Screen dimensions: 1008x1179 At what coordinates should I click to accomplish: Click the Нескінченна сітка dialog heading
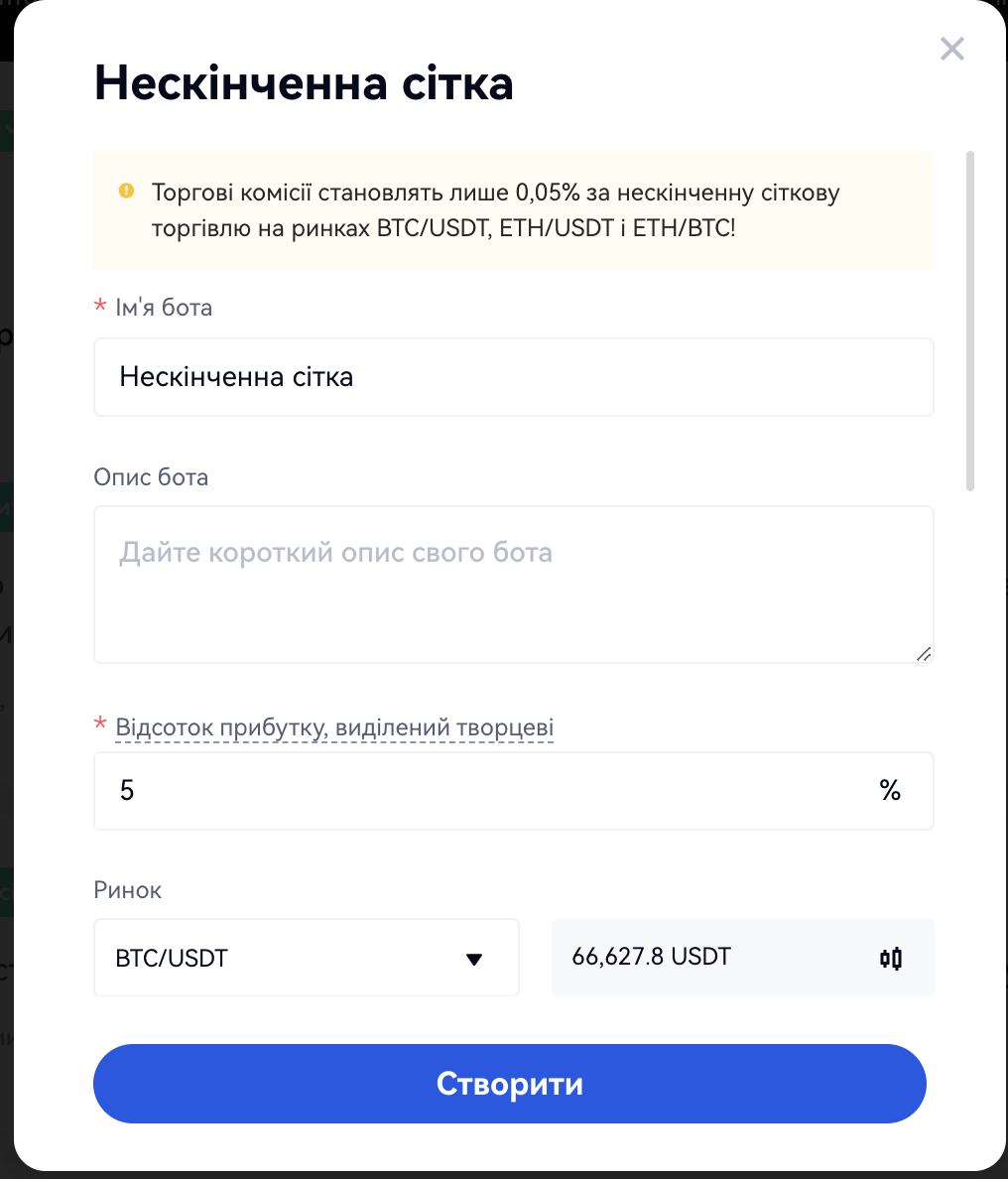304,84
